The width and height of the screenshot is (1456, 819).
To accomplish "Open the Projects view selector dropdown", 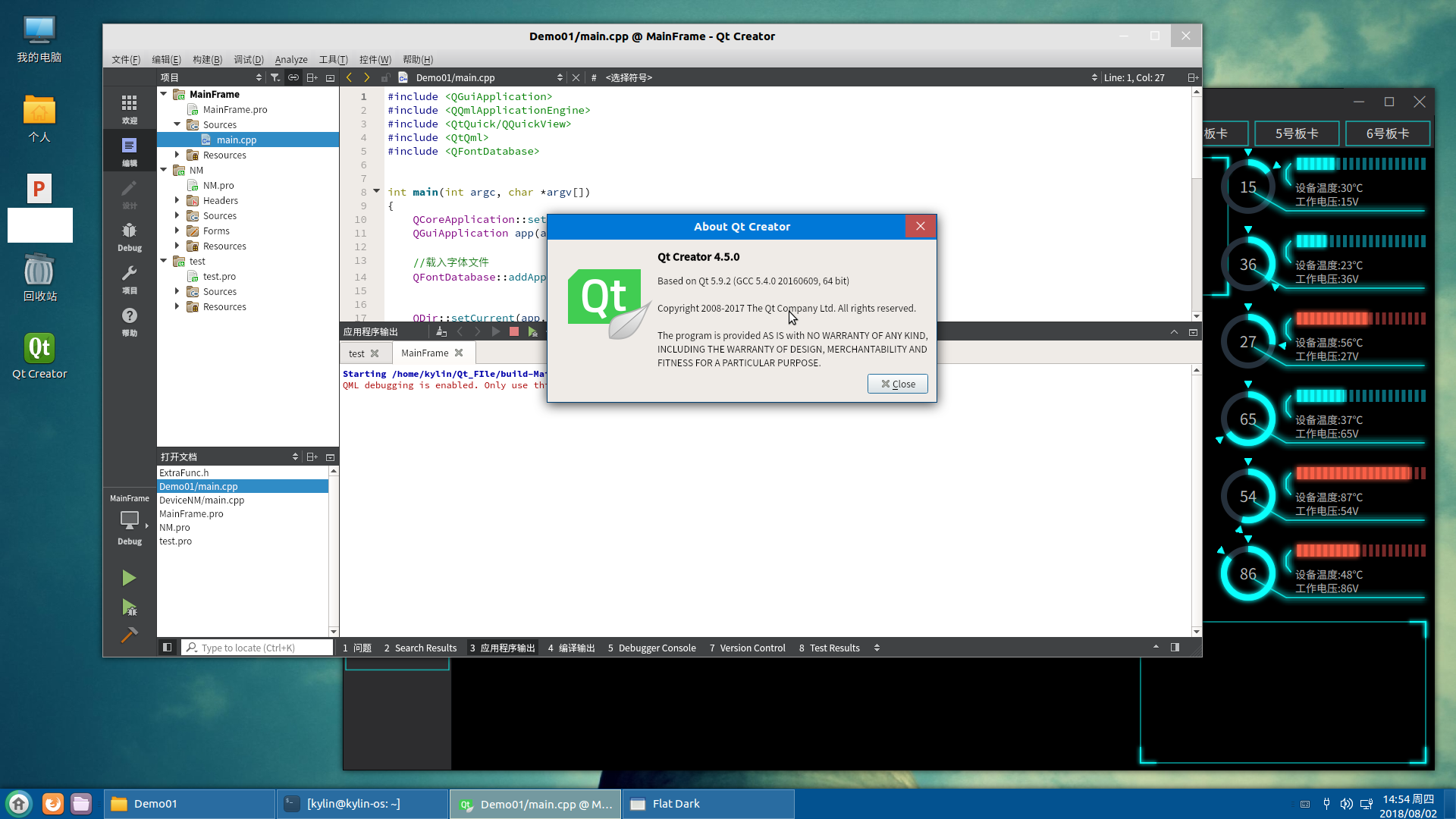I will pyautogui.click(x=211, y=77).
